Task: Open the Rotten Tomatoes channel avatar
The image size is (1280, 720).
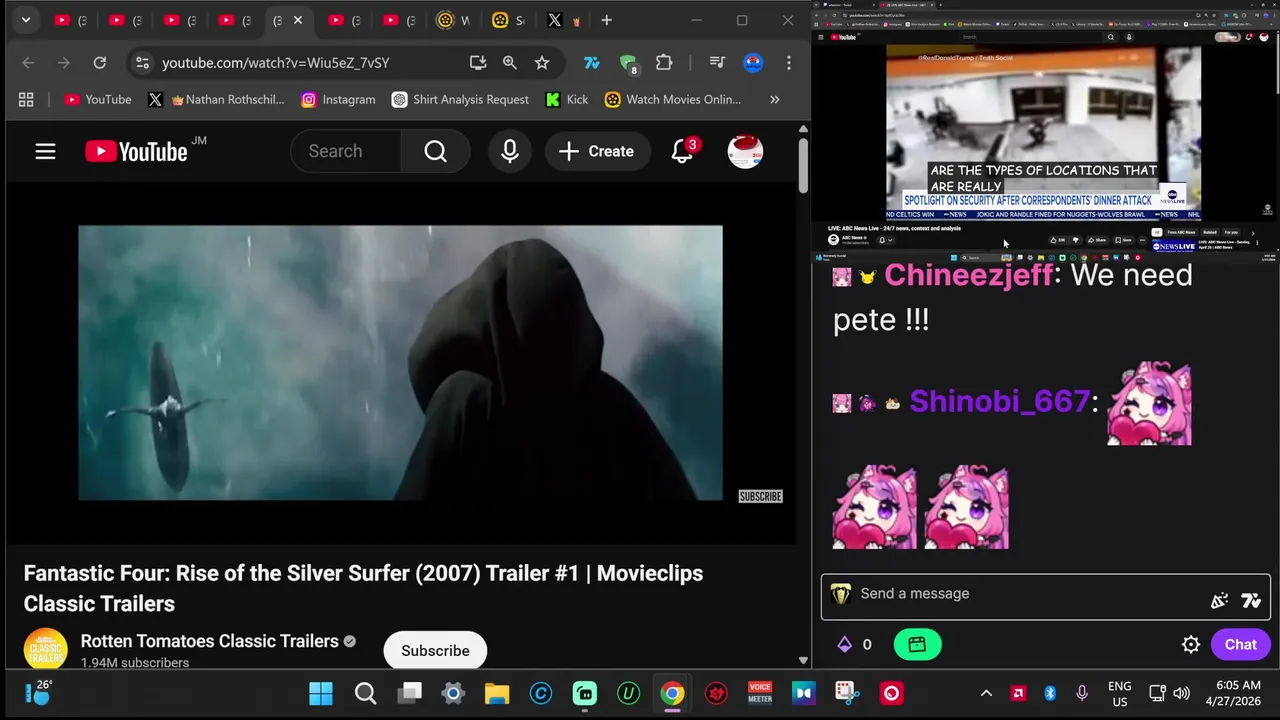Action: [x=45, y=650]
